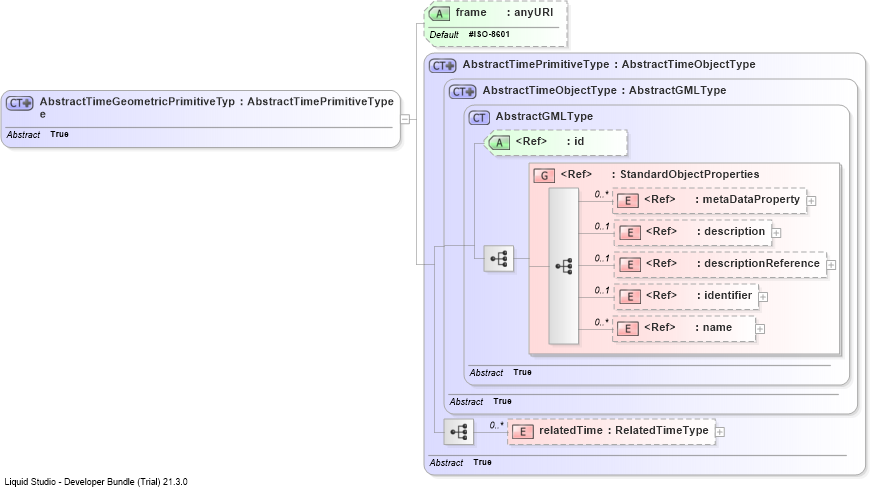Click the 'AbstractTimePrimitiveType : AbstractTimeObjectType' heading

tap(609, 64)
